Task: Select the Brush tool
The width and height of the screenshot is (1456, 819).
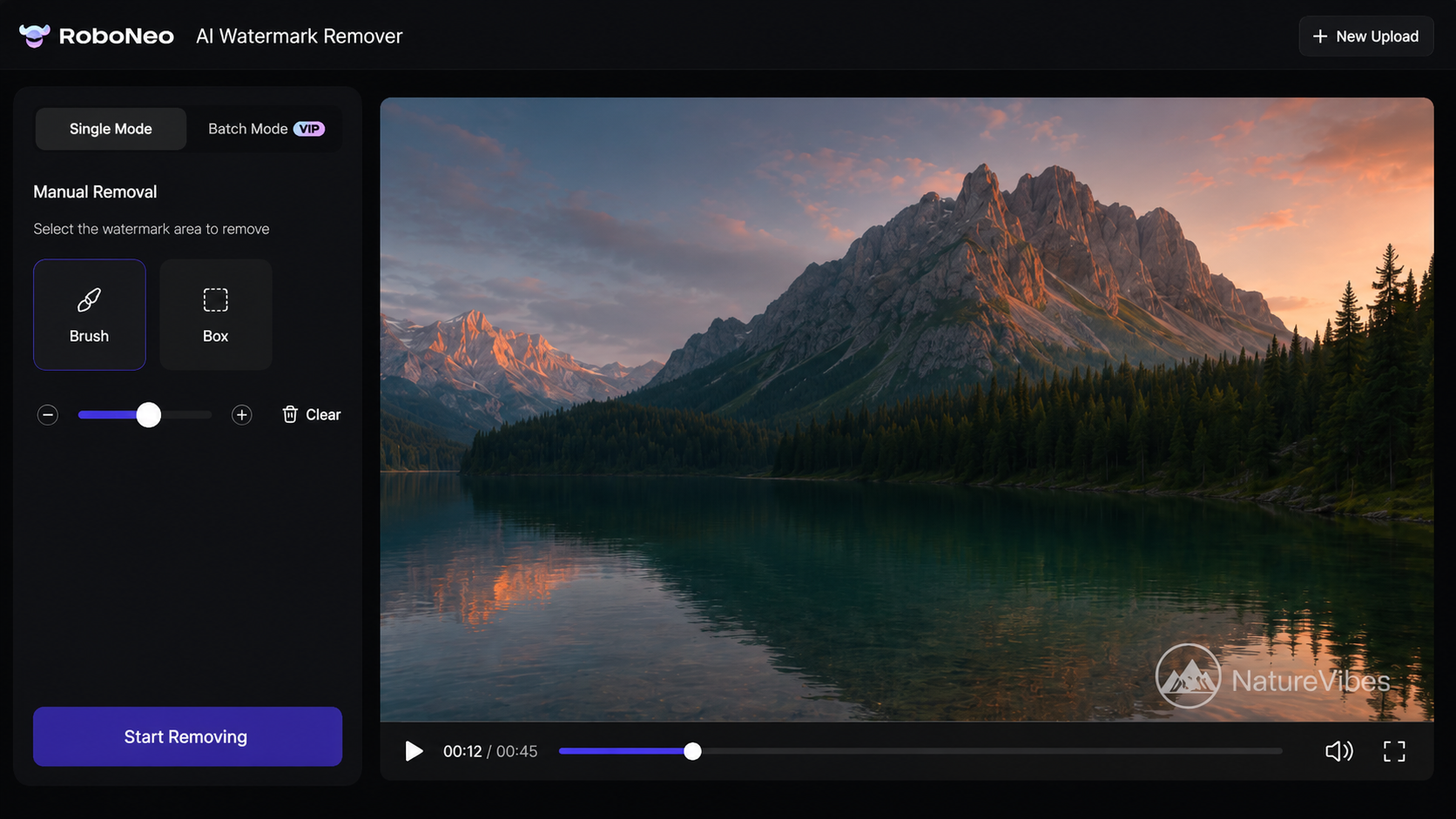Action: click(x=90, y=314)
